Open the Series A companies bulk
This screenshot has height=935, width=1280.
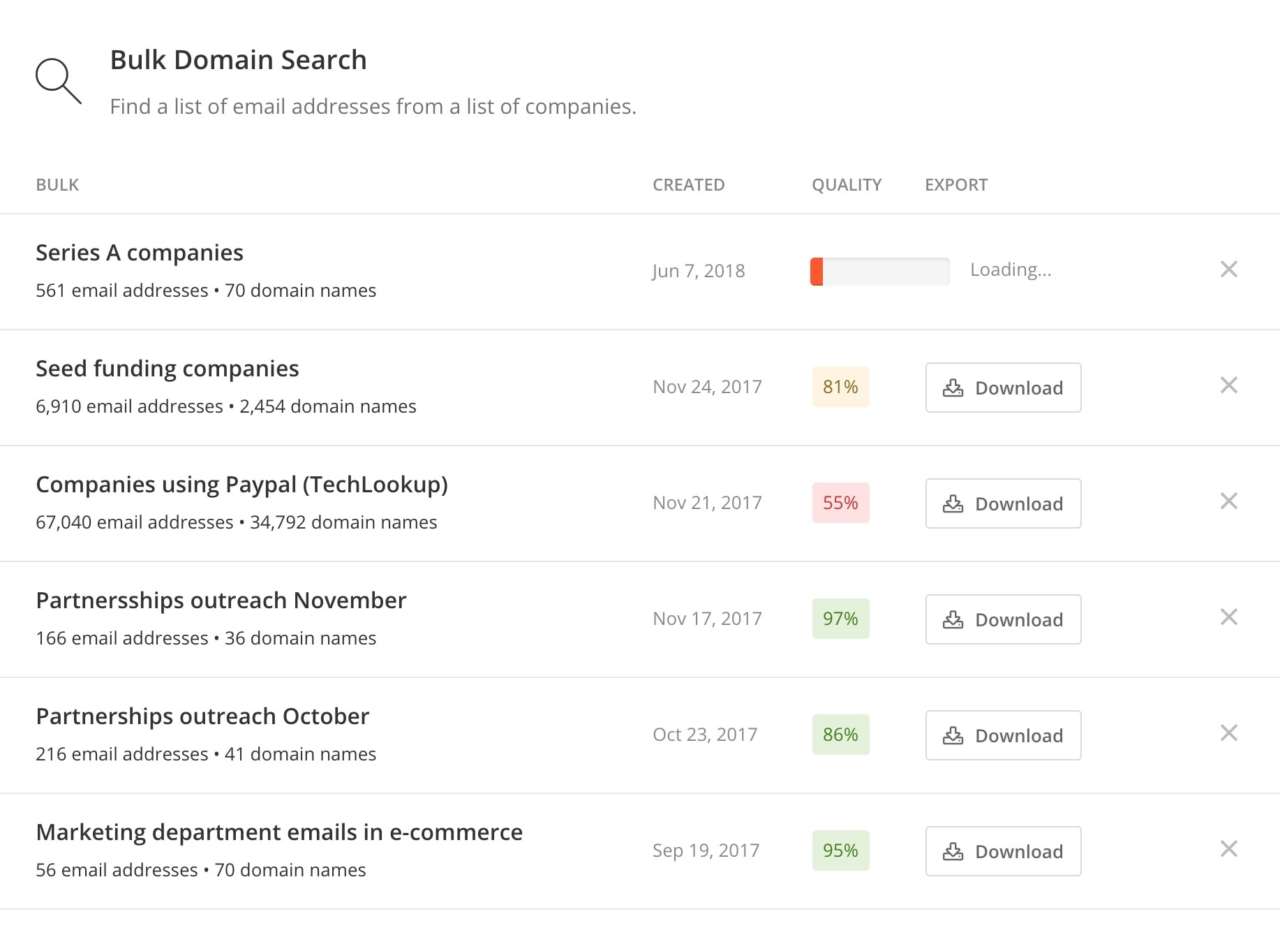pos(139,253)
